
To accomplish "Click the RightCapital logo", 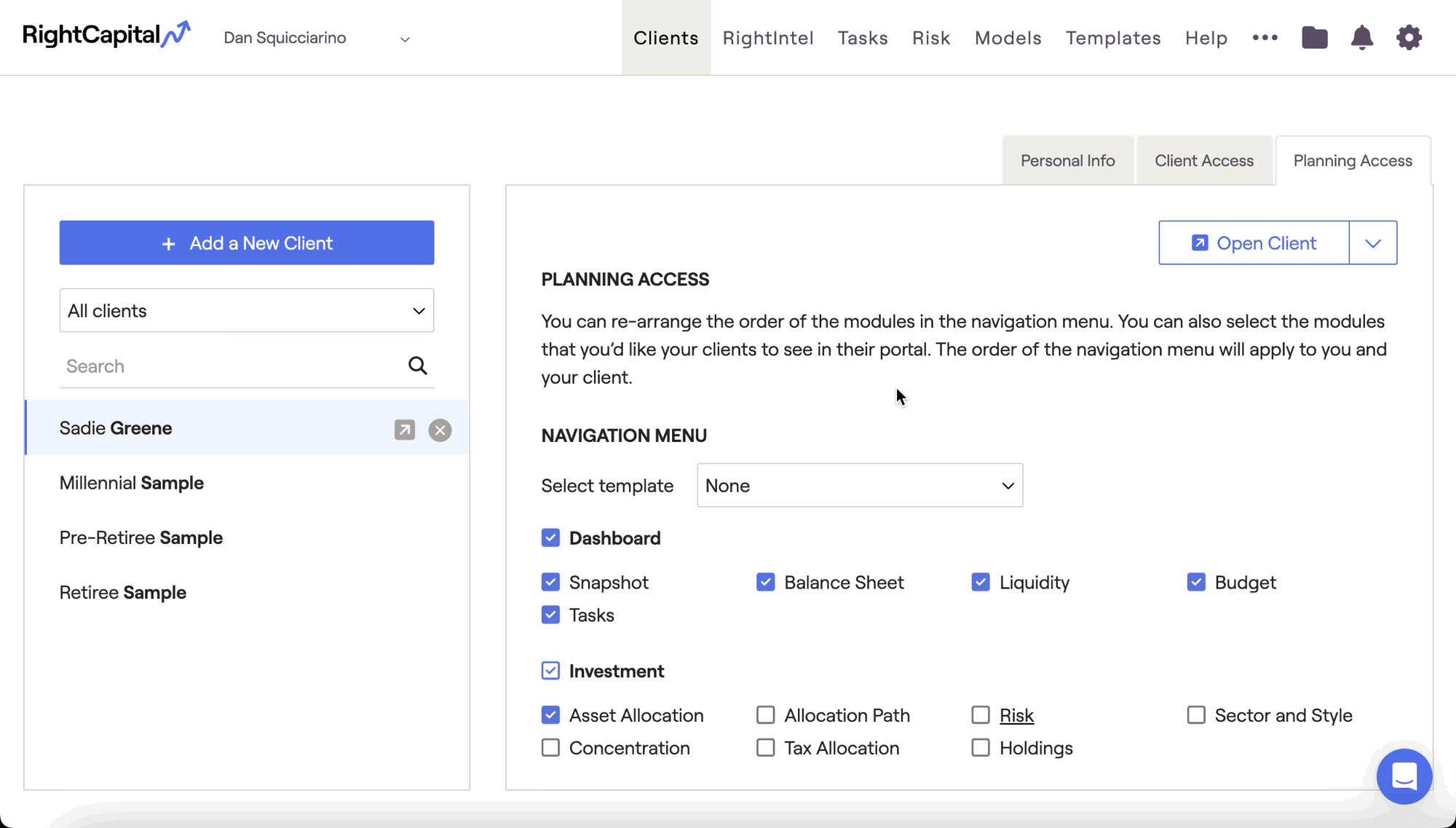I will (x=106, y=35).
